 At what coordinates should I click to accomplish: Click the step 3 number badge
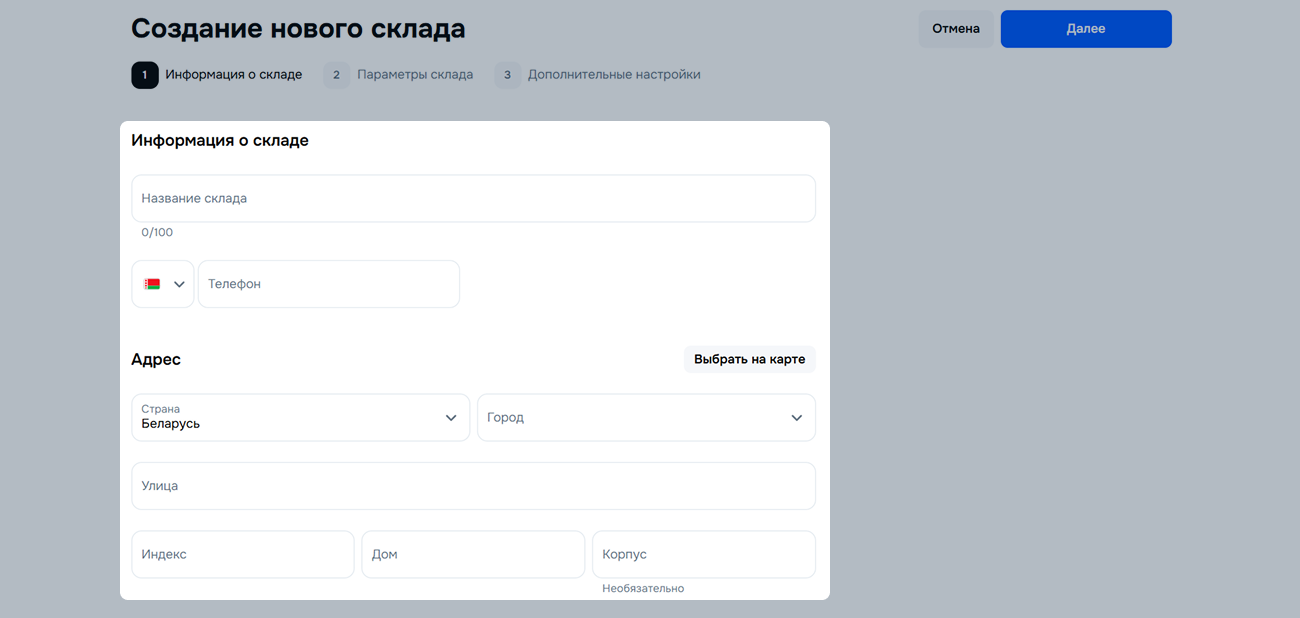point(507,75)
